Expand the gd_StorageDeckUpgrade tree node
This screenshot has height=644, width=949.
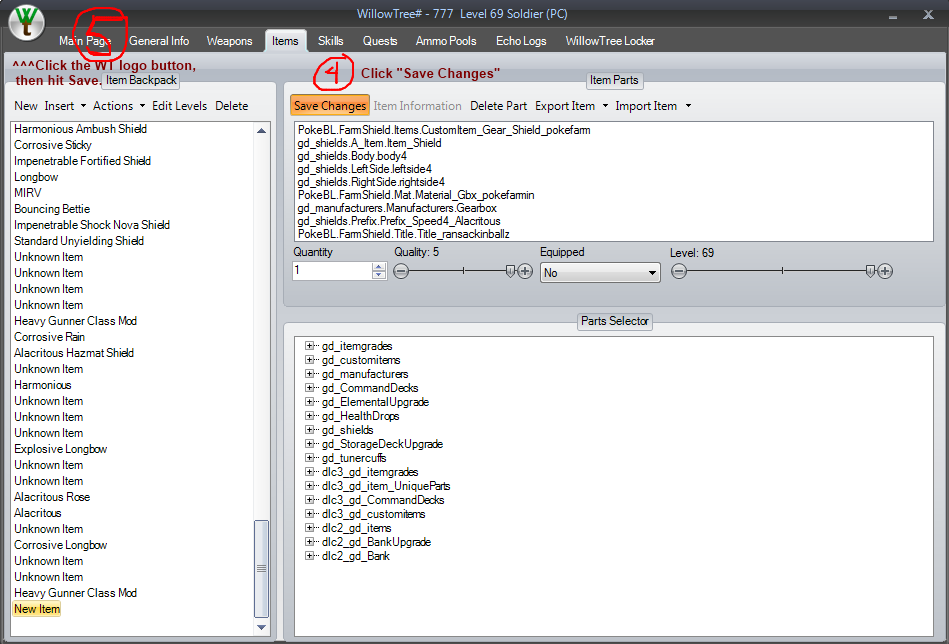coord(309,444)
